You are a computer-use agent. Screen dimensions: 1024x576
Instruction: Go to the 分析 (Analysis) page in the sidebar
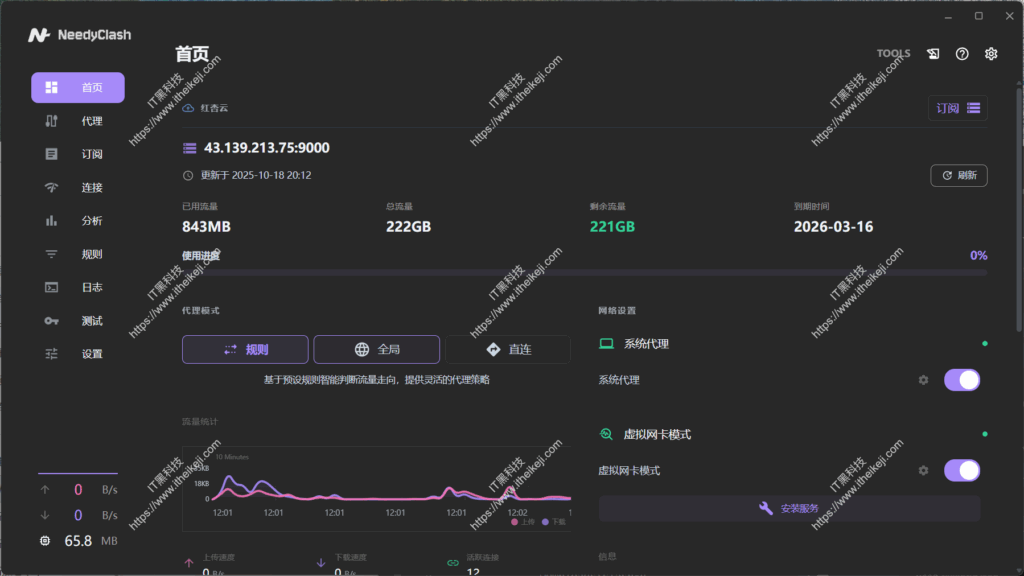coord(78,221)
